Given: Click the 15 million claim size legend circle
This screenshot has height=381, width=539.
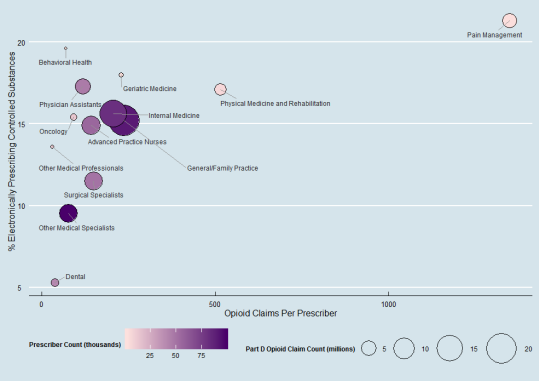Looking at the screenshot, I should click(x=450, y=348).
